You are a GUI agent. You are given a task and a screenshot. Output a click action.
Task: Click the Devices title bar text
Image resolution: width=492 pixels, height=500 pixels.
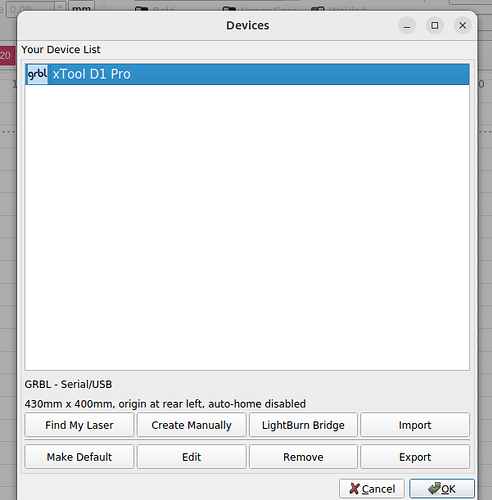(248, 25)
